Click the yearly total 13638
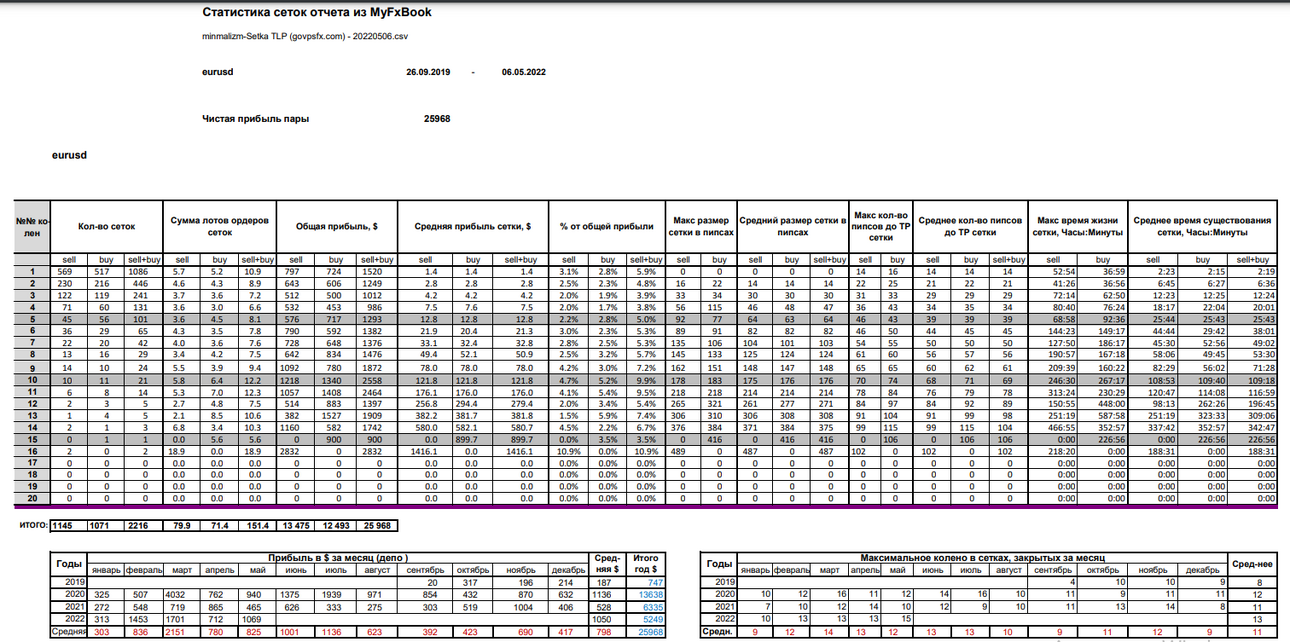Screen dimensions: 1290x642 [648, 593]
